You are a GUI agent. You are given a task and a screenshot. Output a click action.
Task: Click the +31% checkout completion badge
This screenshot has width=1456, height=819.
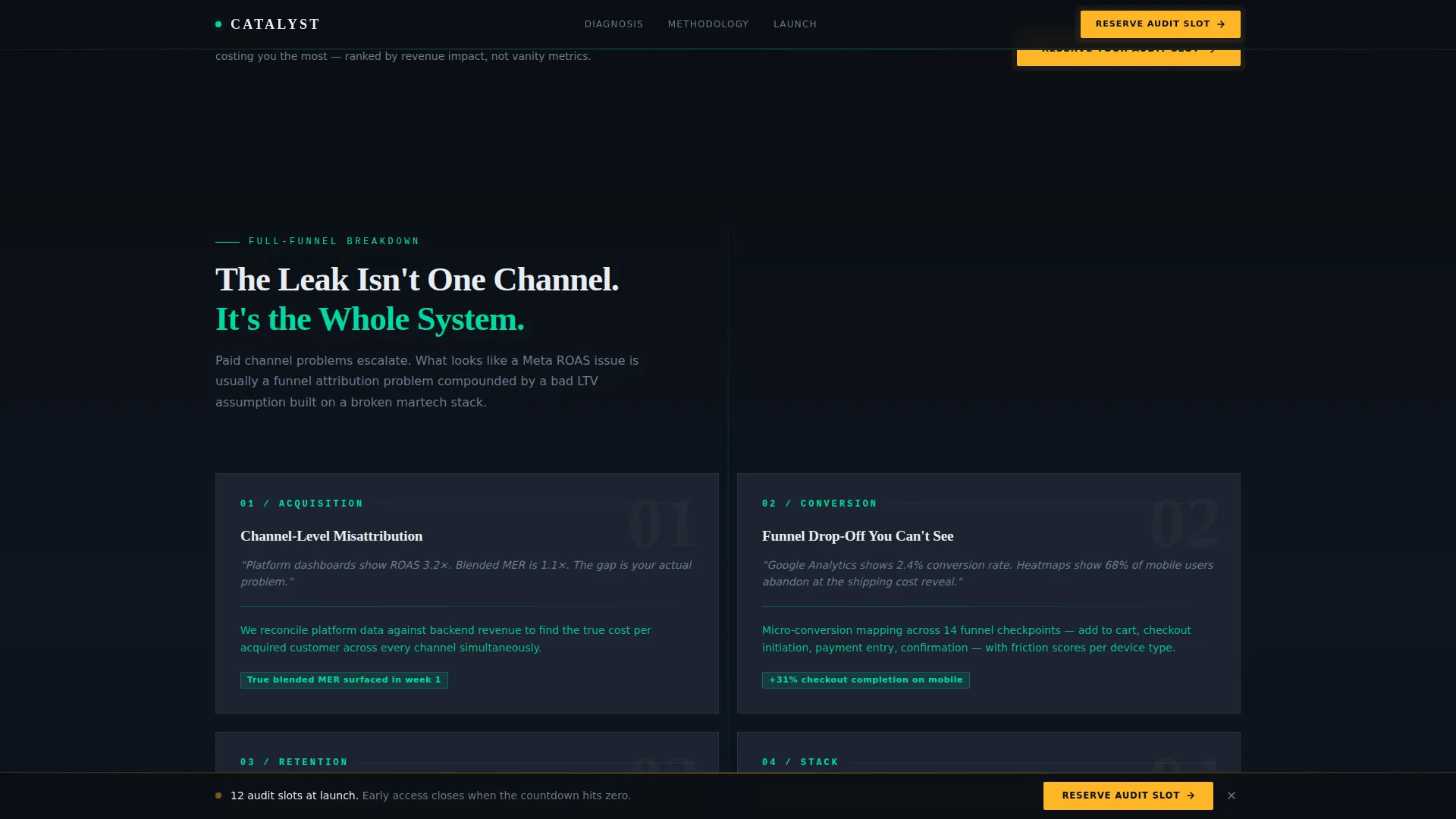[866, 680]
